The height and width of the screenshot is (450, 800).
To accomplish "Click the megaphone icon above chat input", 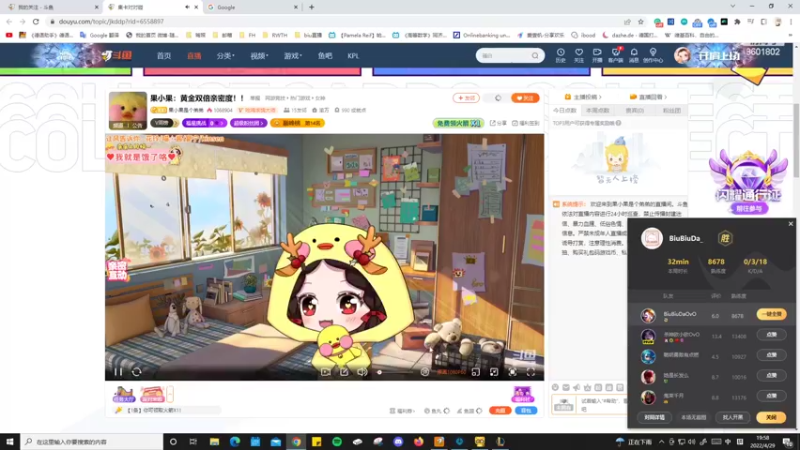I will (x=577, y=388).
